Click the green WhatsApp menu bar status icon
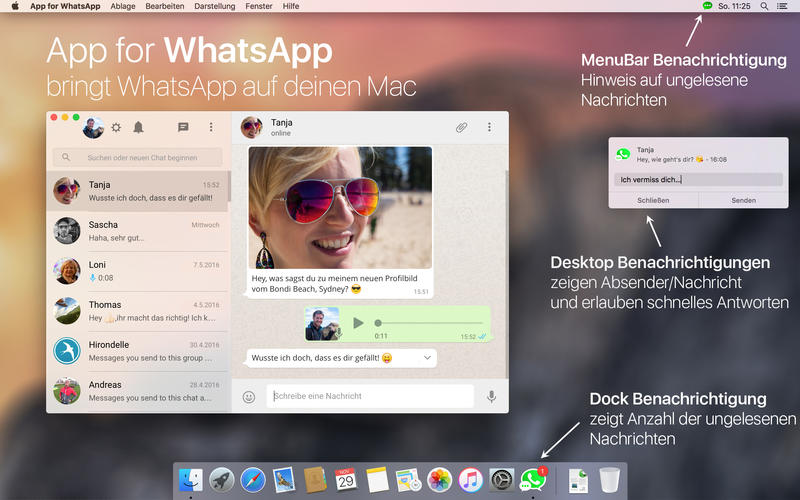This screenshot has width=800, height=500. (708, 6)
